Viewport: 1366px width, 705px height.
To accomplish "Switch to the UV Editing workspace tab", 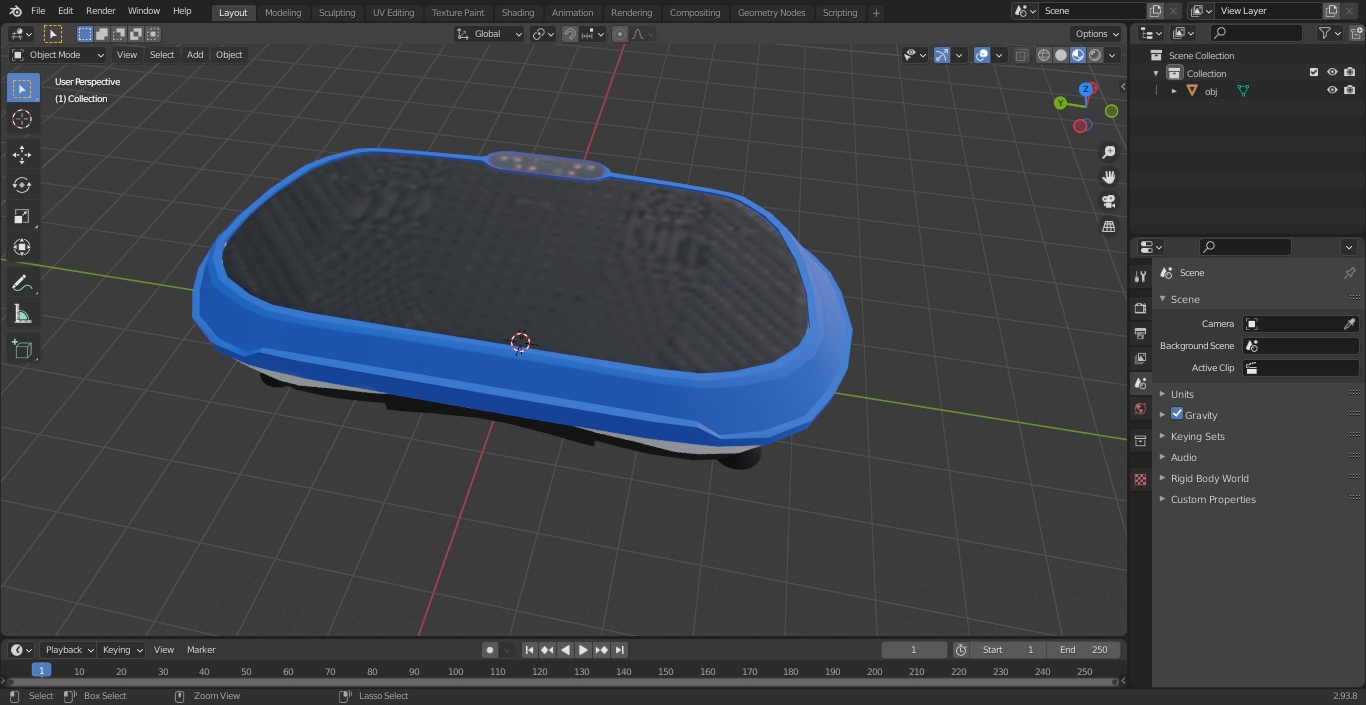I will [393, 13].
